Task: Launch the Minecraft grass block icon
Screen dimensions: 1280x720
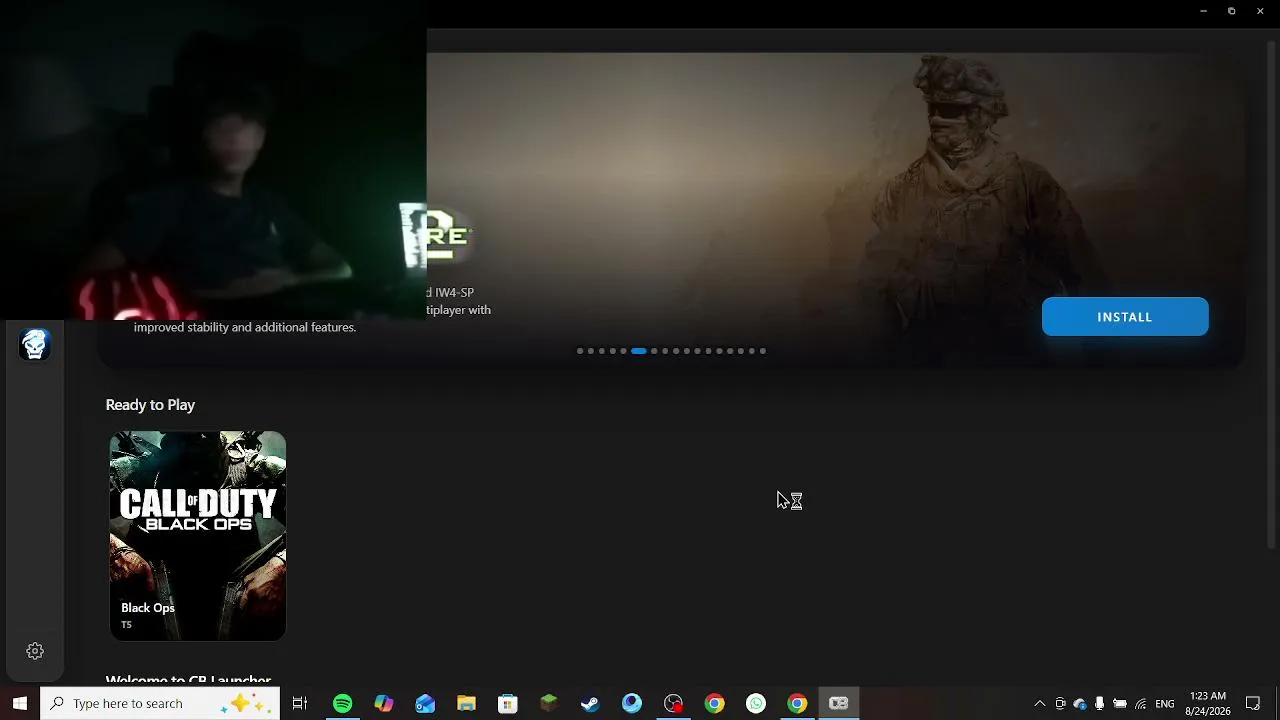Action: (x=549, y=703)
